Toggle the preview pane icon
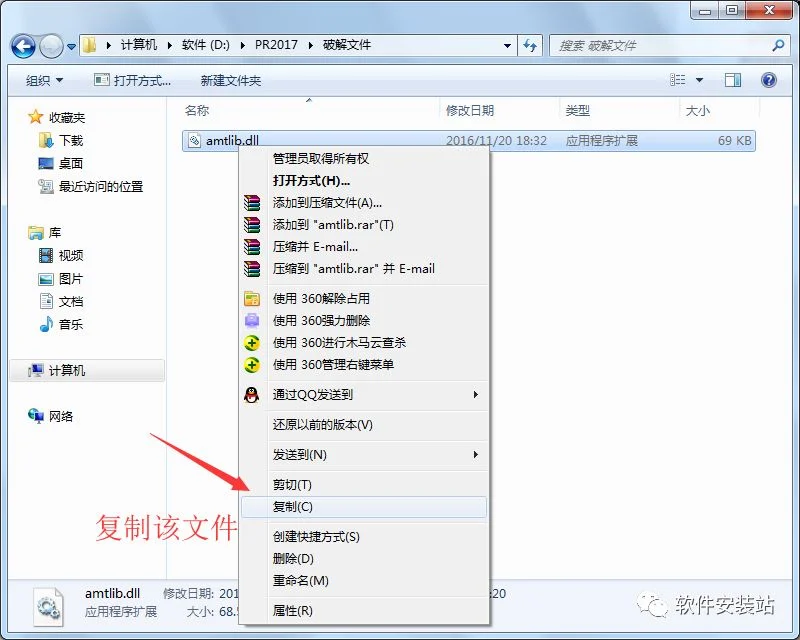800x640 pixels. pos(733,80)
